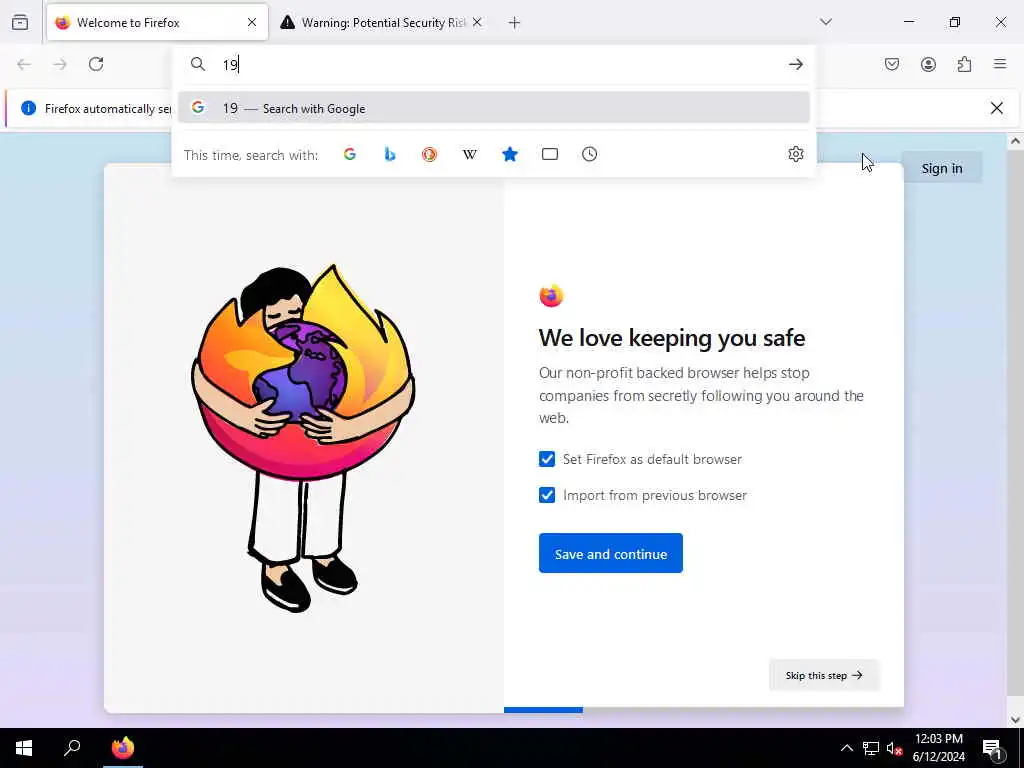Viewport: 1024px width, 768px height.
Task: Search in open Tabs icon
Action: (550, 154)
